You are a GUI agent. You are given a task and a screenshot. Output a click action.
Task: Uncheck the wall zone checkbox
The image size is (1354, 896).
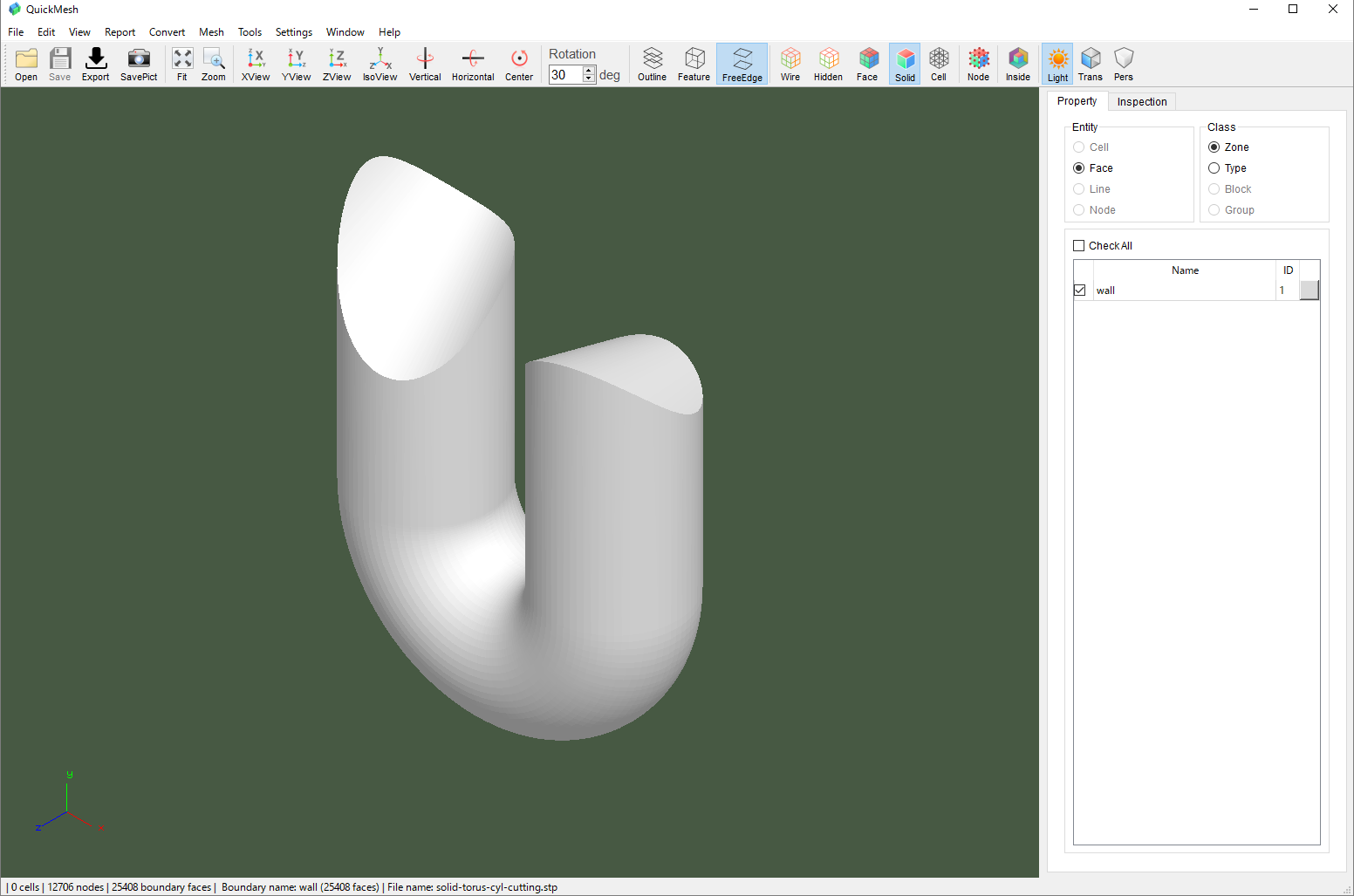click(1080, 291)
